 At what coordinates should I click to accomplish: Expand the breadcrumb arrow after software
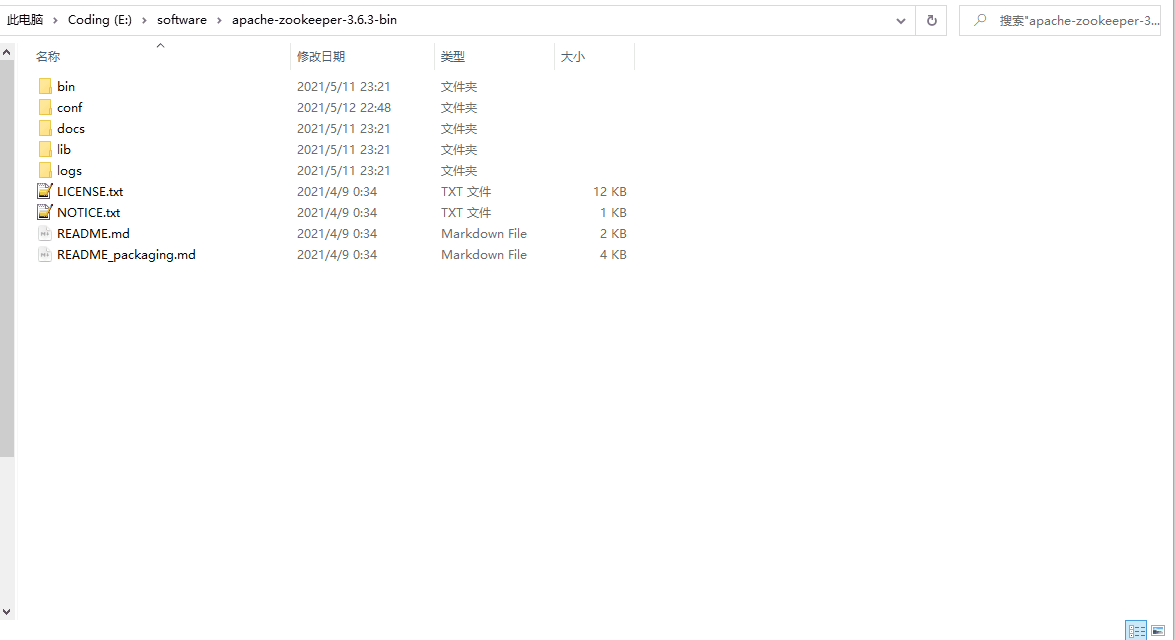(219, 19)
